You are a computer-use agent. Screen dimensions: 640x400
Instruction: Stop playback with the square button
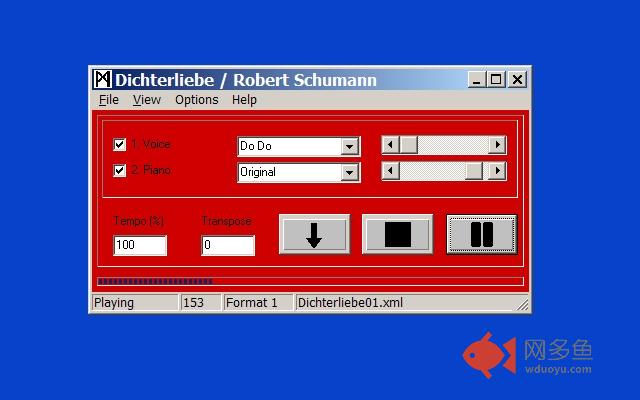398,234
